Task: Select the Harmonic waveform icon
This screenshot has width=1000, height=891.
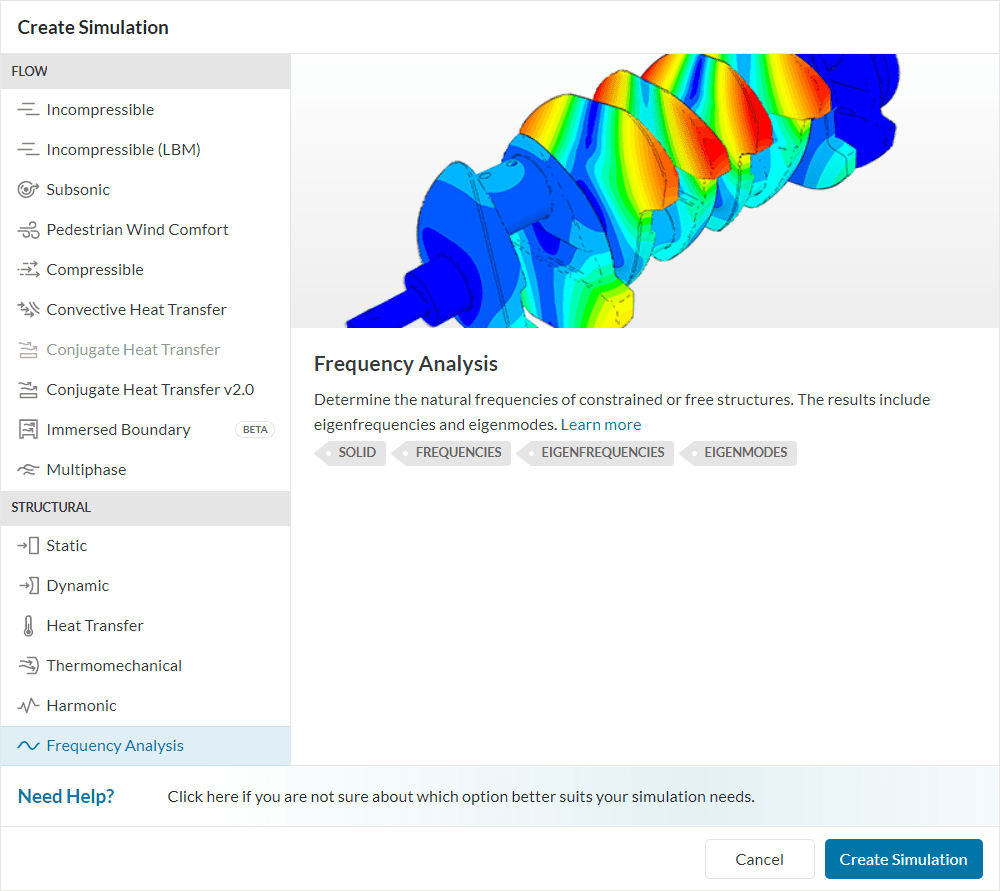Action: click(x=28, y=706)
